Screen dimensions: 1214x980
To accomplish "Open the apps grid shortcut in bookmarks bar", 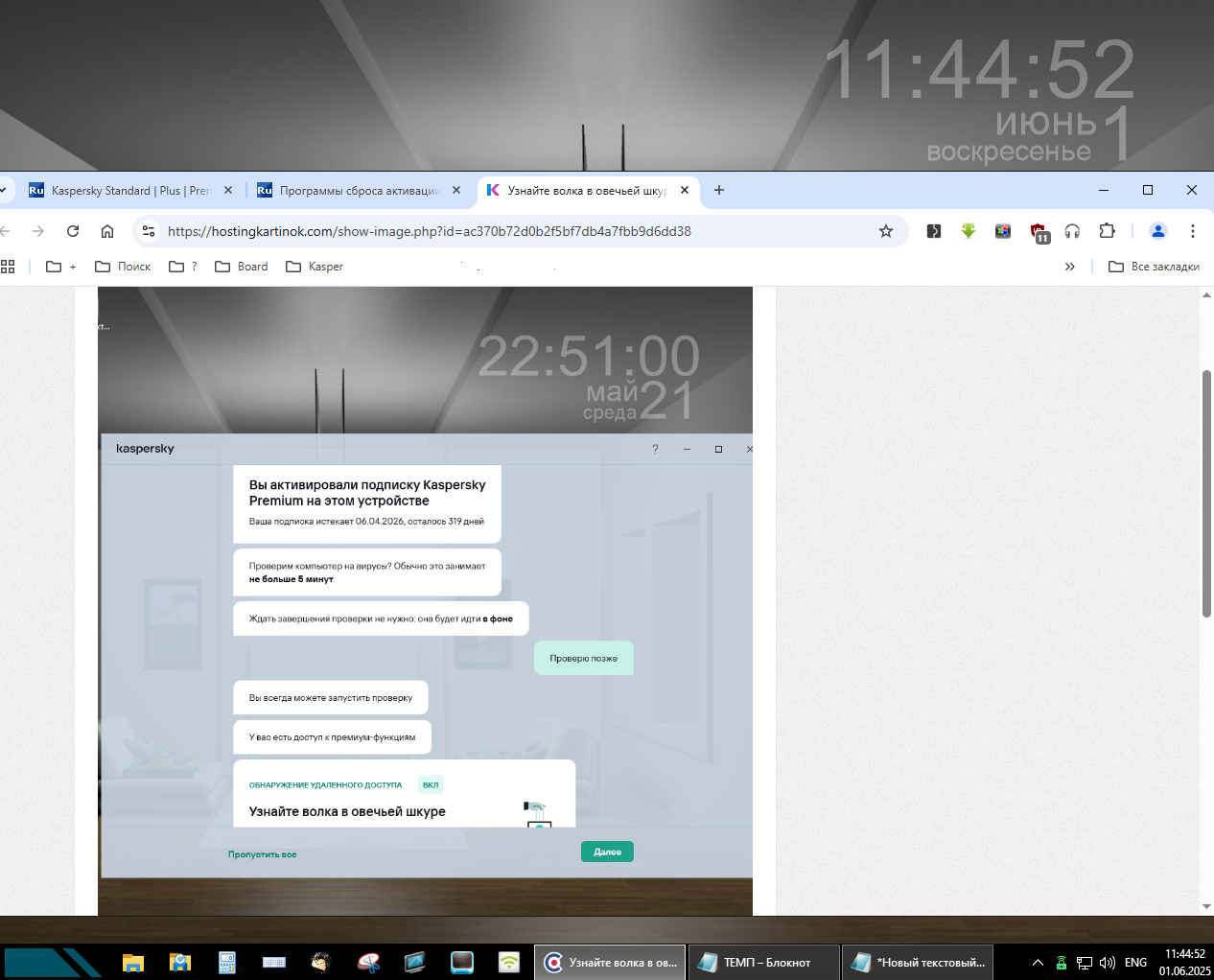I will [x=8, y=267].
